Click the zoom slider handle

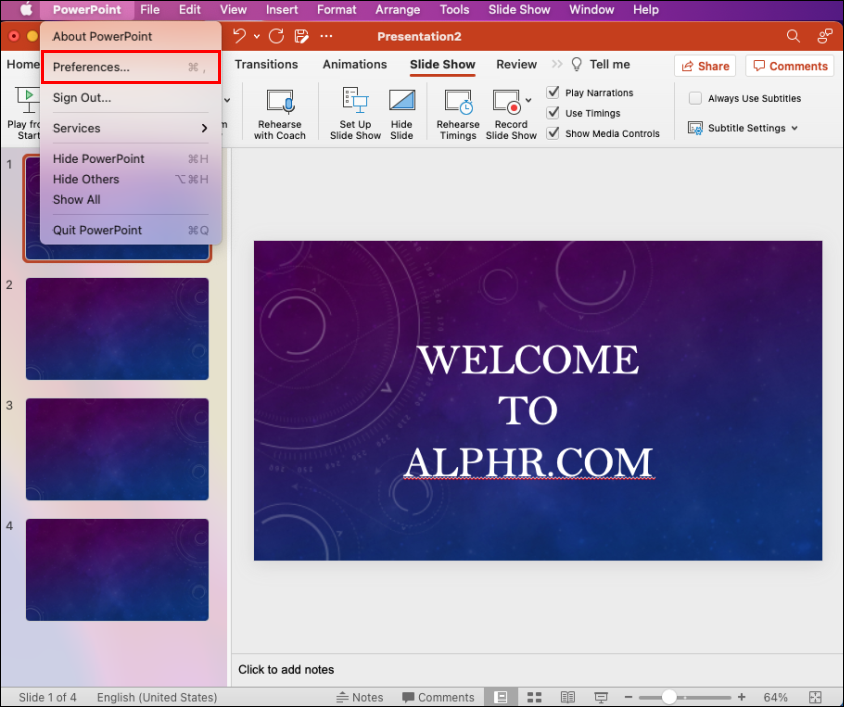pos(669,697)
